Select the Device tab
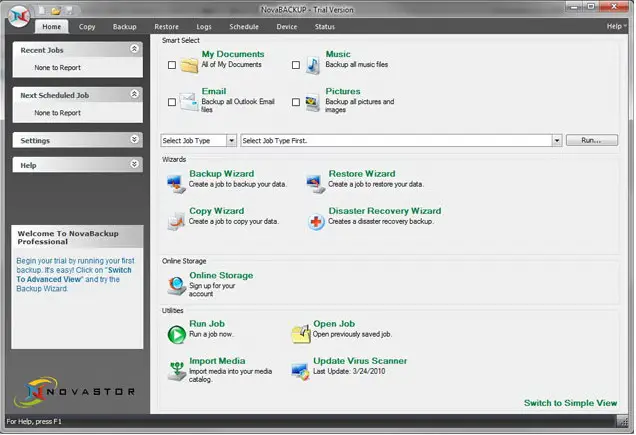 [x=287, y=27]
